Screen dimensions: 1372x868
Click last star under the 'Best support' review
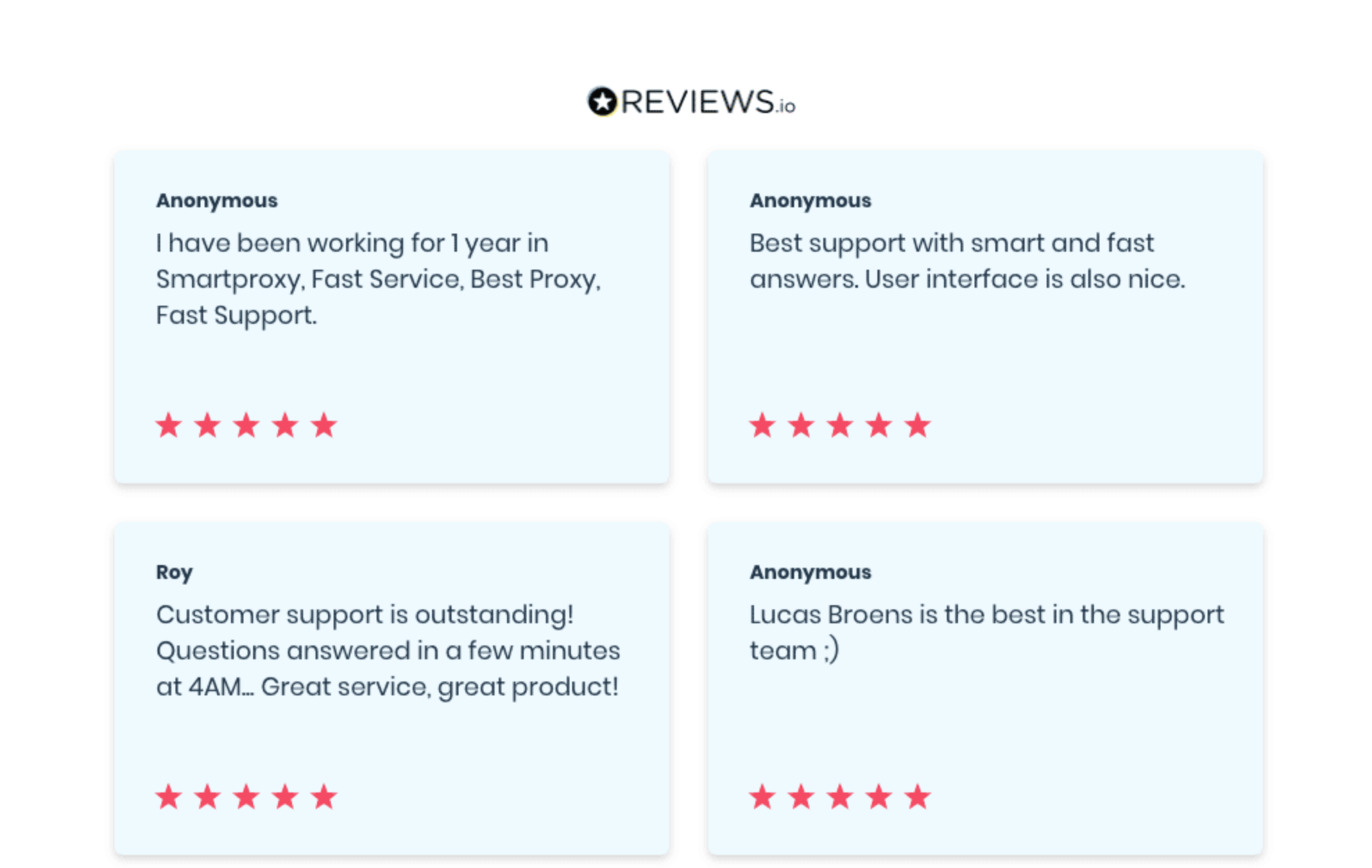click(x=918, y=425)
